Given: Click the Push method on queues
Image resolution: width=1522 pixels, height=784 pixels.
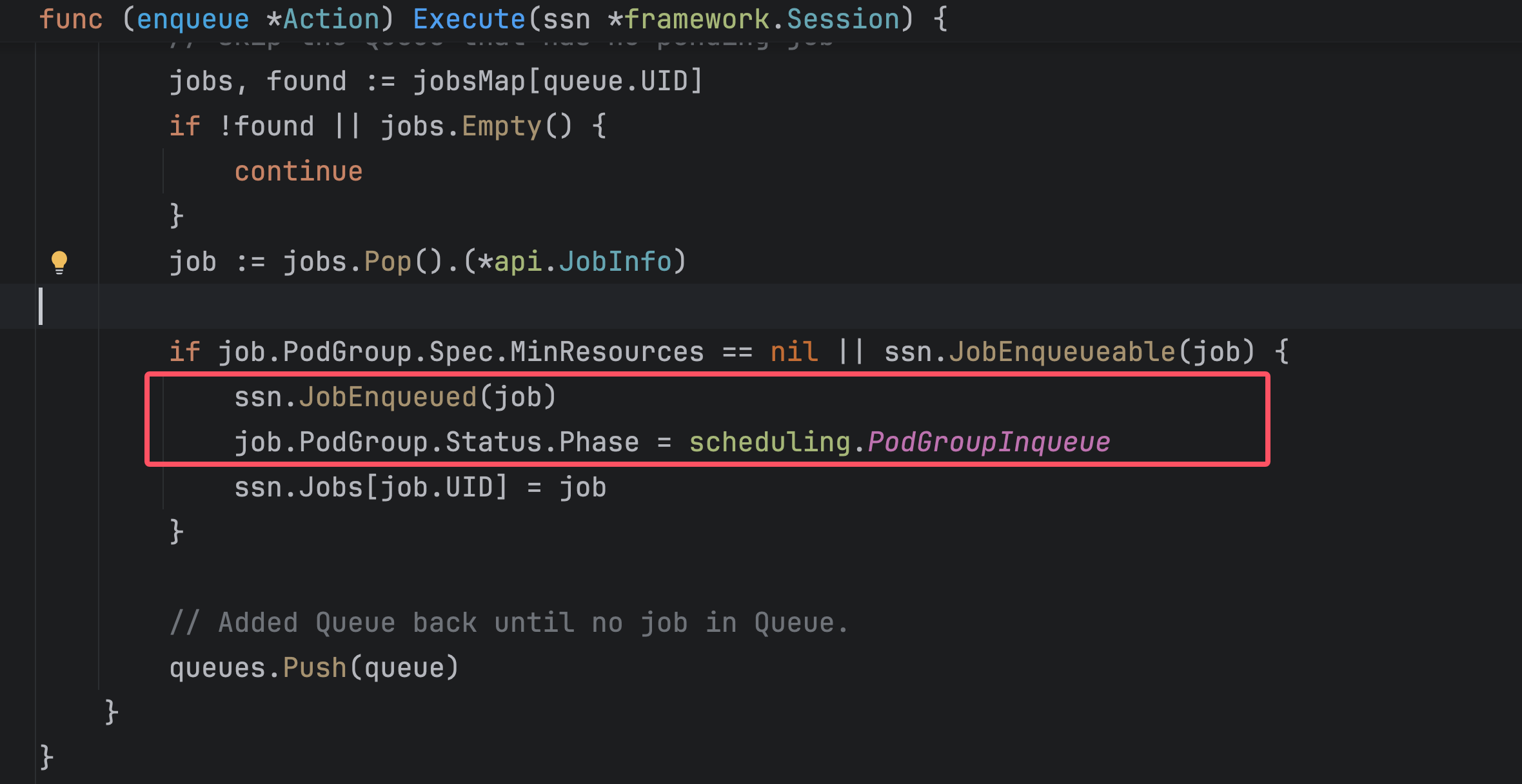Looking at the screenshot, I should (315, 668).
